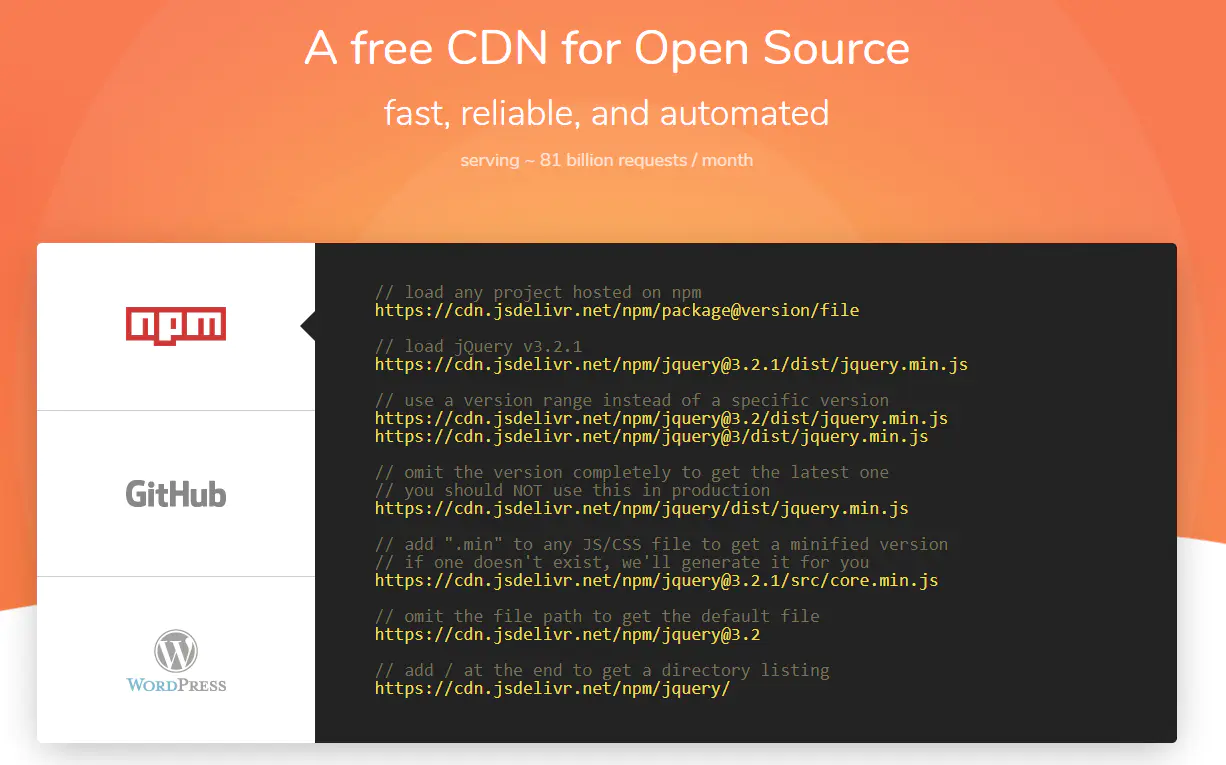Select the jquery@3.2.1/dist/jquery.min.js URL
The height and width of the screenshot is (765, 1226).
click(671, 364)
